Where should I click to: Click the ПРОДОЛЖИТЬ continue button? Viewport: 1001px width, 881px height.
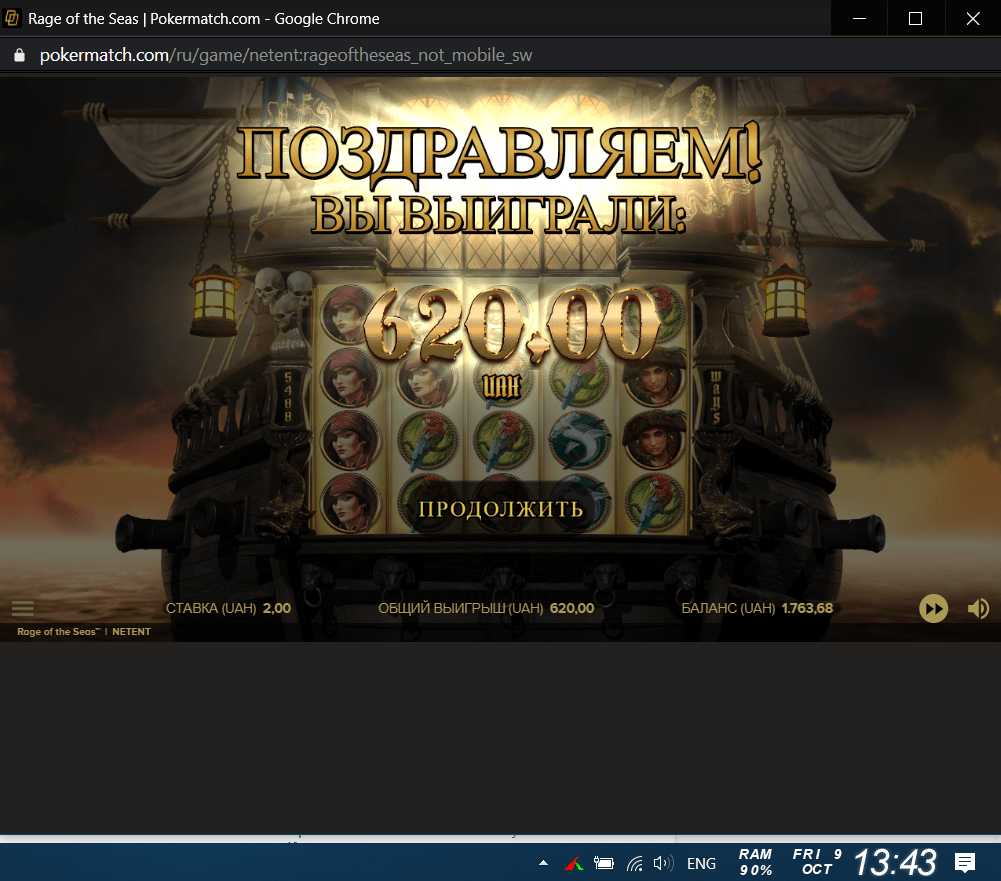500,509
